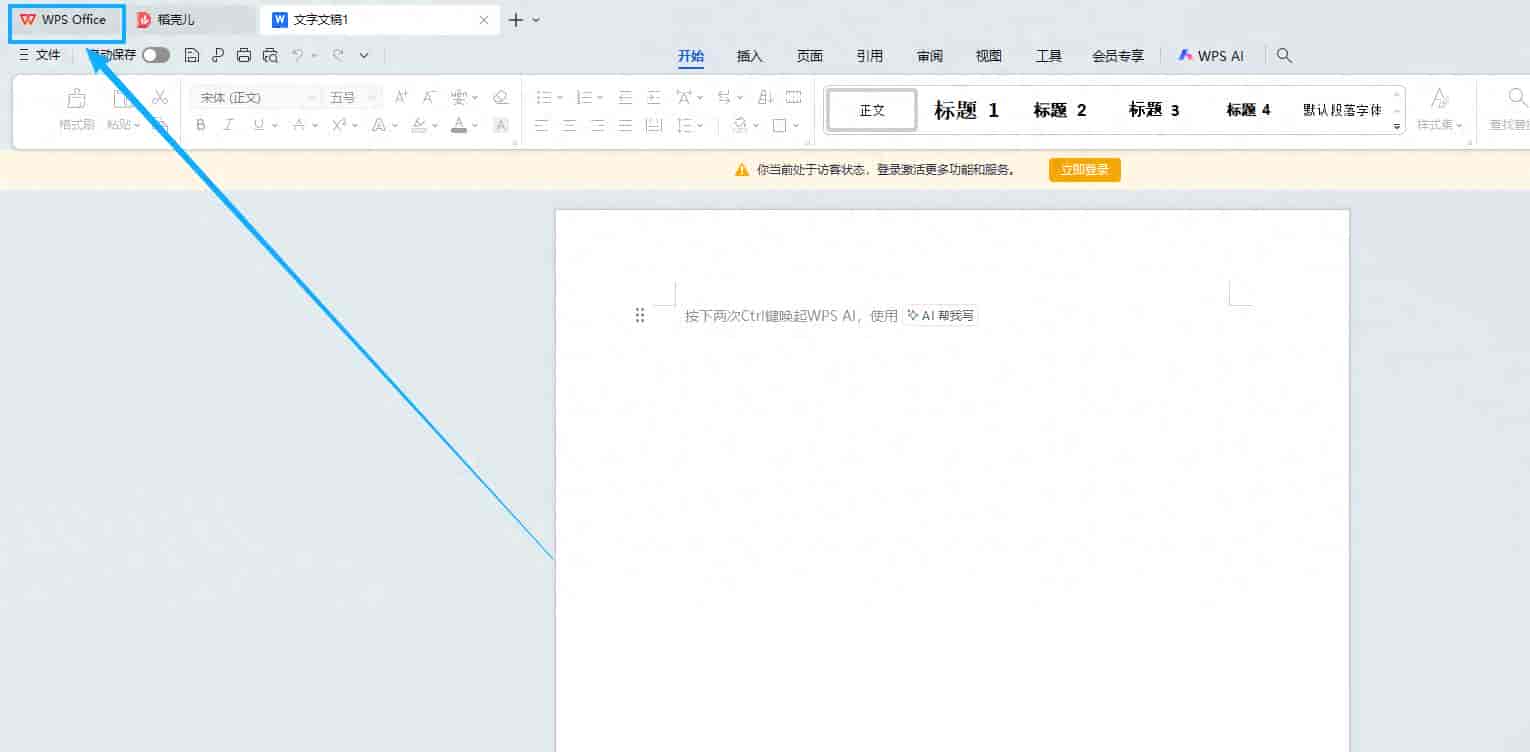Click the search magnifier beside WPS AI
1530x752 pixels.
click(x=1285, y=56)
